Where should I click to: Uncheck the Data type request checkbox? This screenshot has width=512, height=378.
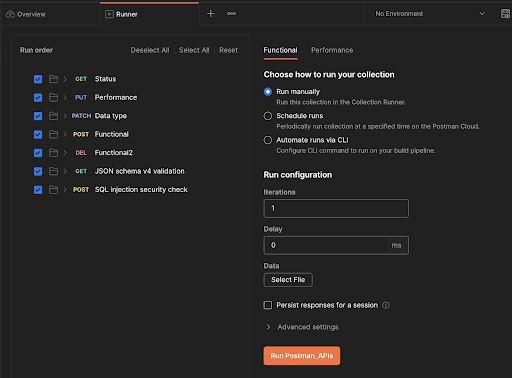coord(38,116)
